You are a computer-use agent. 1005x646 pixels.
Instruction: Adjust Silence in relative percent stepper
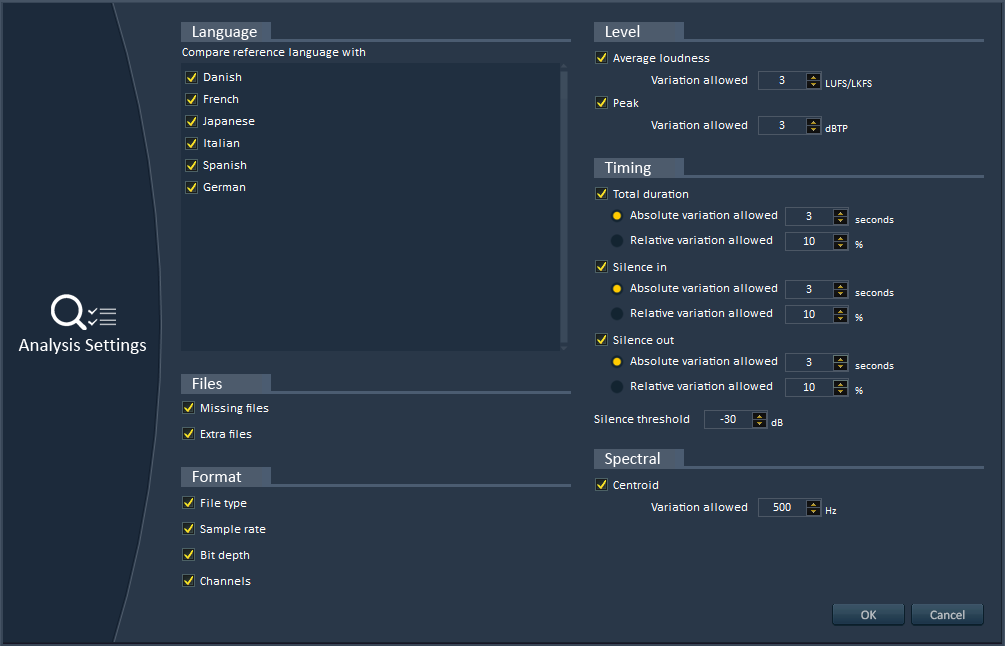(840, 315)
